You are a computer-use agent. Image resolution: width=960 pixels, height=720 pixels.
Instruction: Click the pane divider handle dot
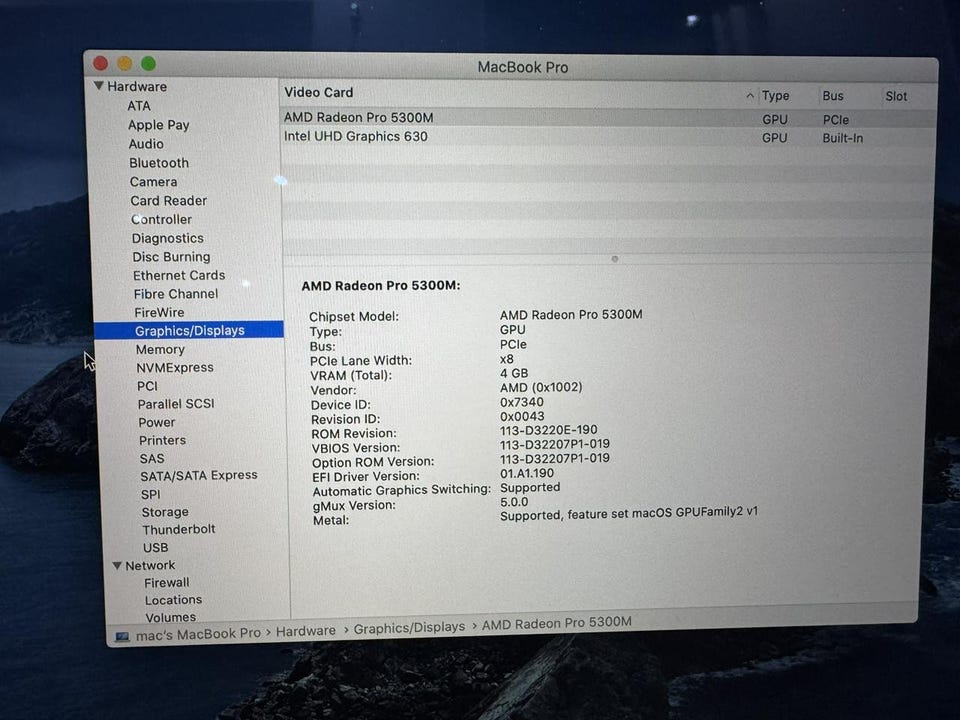click(x=615, y=259)
